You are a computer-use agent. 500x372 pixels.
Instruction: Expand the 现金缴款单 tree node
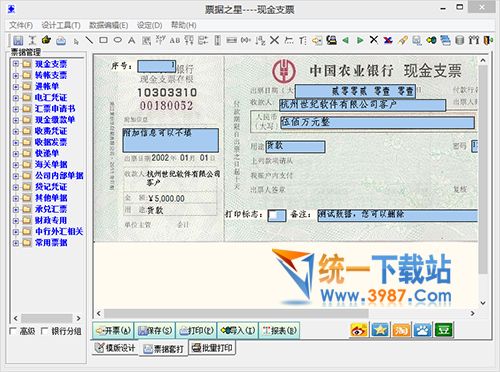(x=15, y=120)
